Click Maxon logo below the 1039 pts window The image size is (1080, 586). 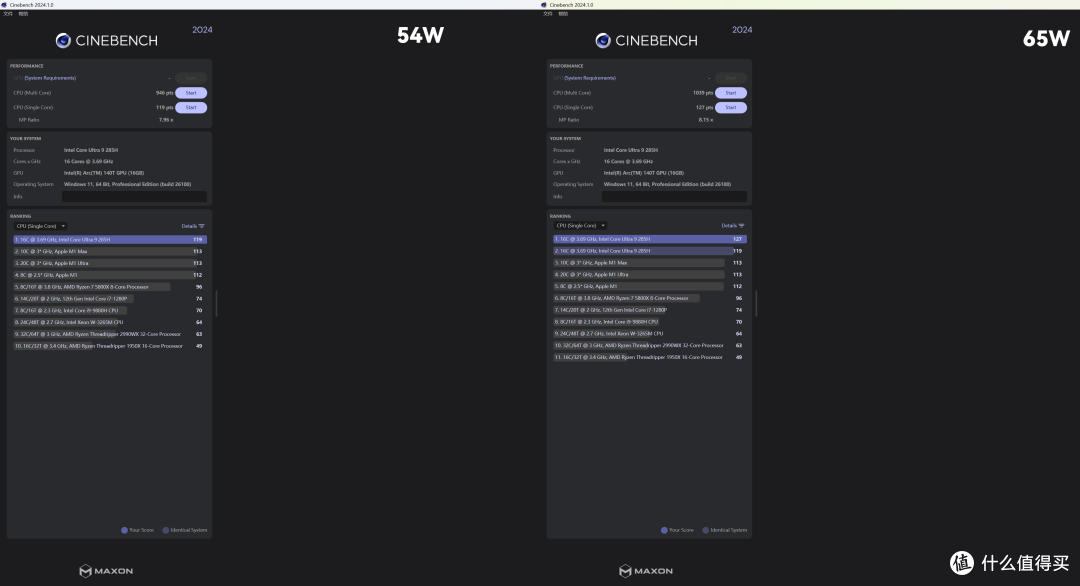(646, 571)
